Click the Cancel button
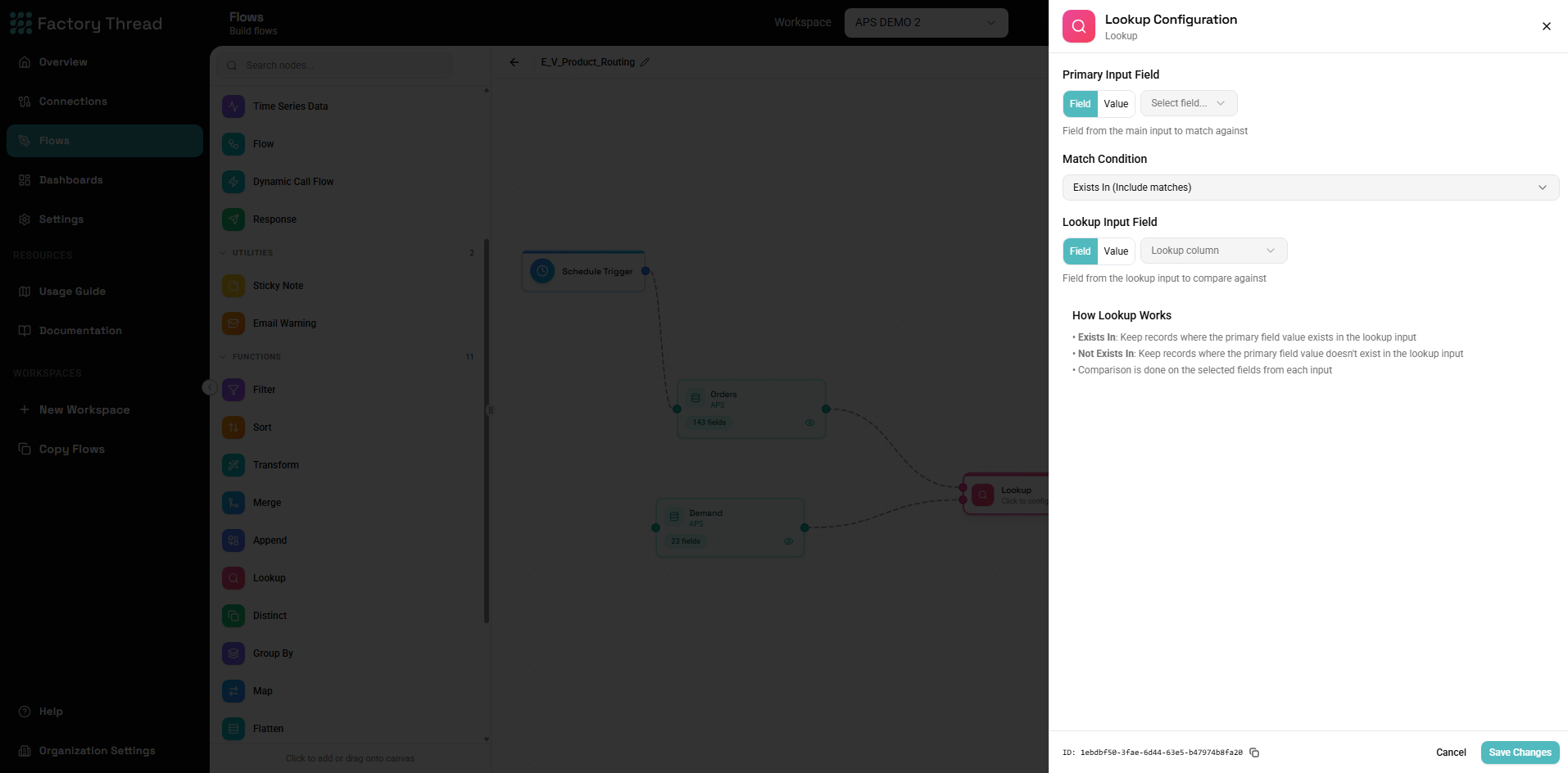This screenshot has height=773, width=1568. click(x=1451, y=753)
